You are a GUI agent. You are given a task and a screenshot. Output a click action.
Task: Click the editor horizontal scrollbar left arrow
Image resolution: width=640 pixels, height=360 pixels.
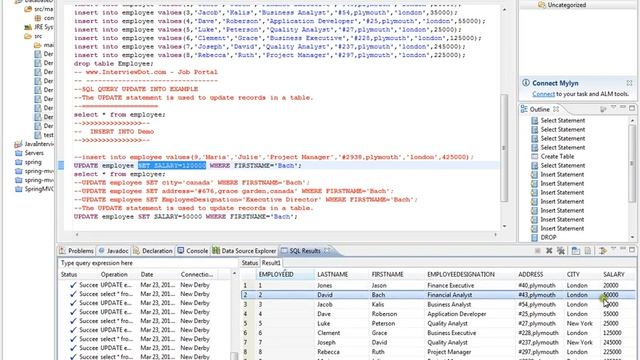pyautogui.click(x=77, y=234)
